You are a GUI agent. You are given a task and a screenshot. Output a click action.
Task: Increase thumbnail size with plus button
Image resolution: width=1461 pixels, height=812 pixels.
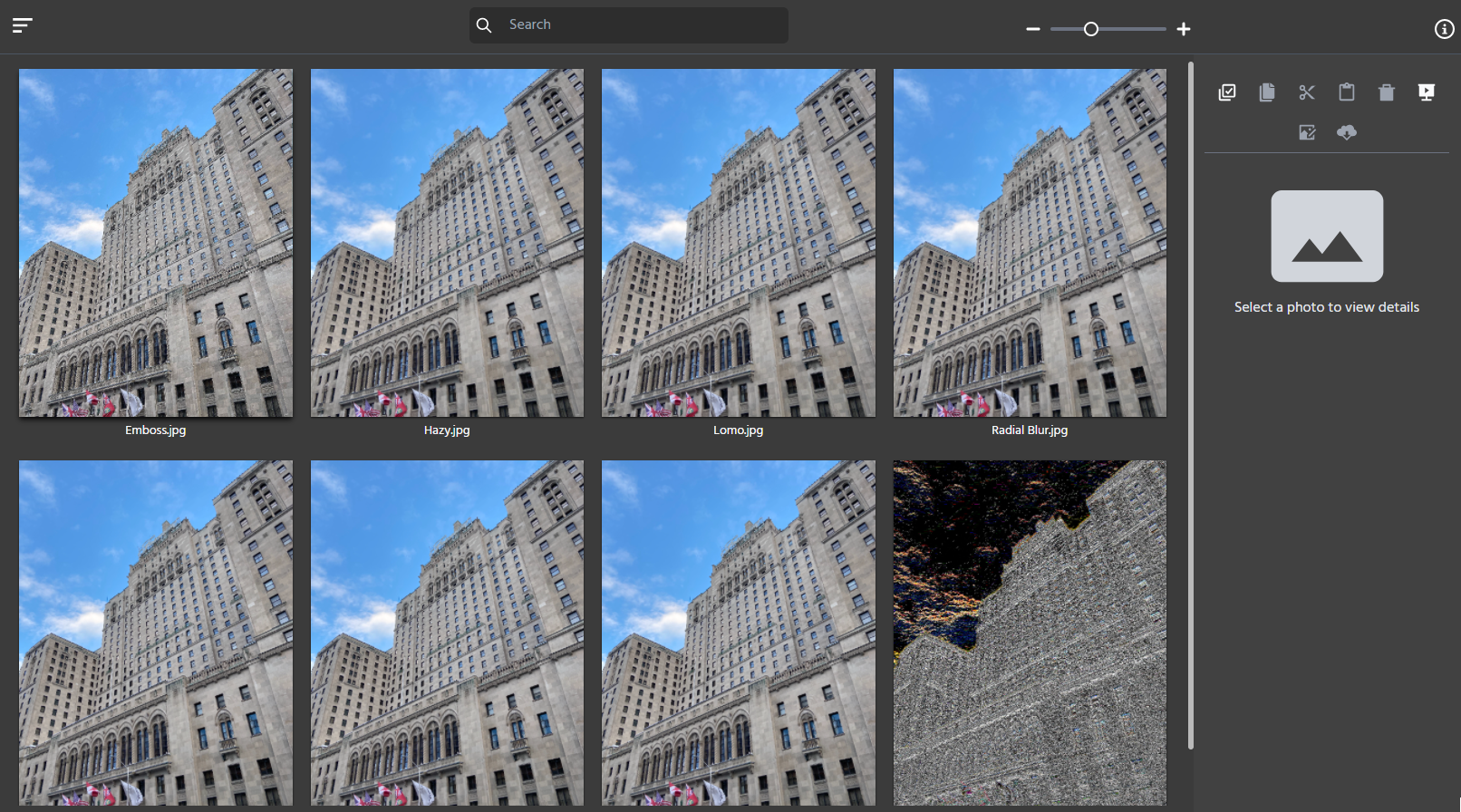(x=1184, y=29)
